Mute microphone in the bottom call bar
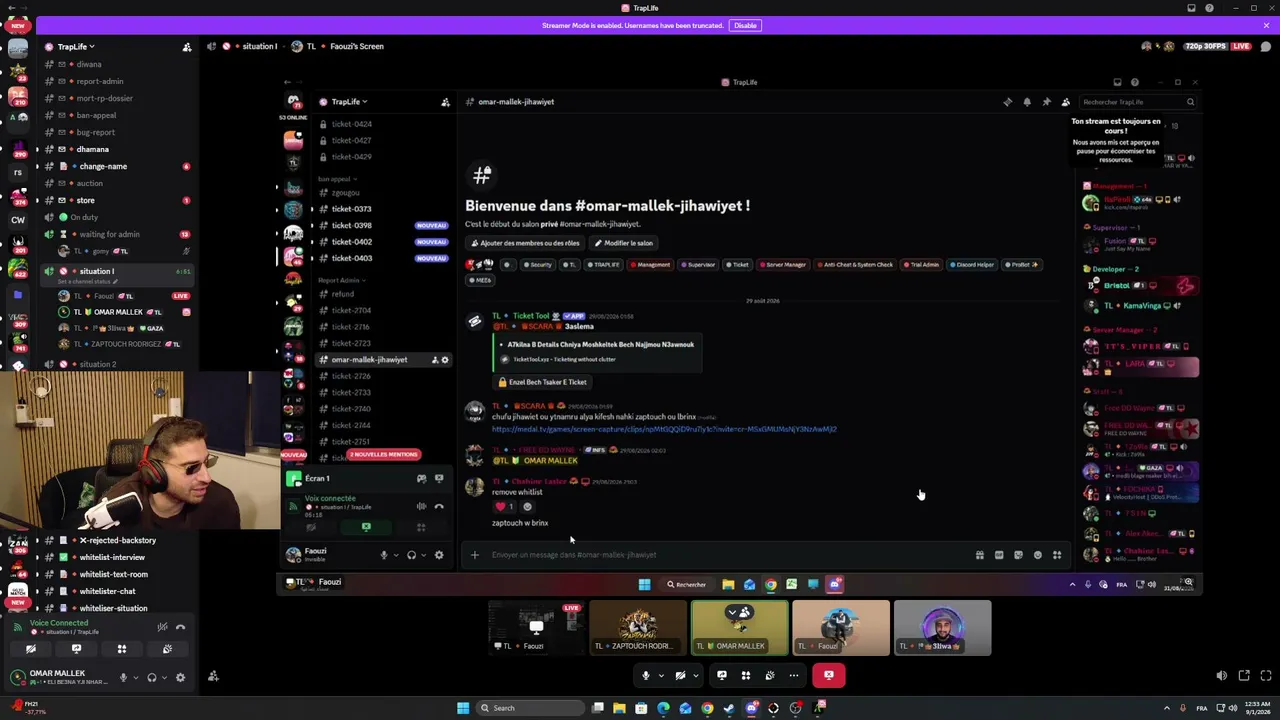The height and width of the screenshot is (720, 1280). 646,676
